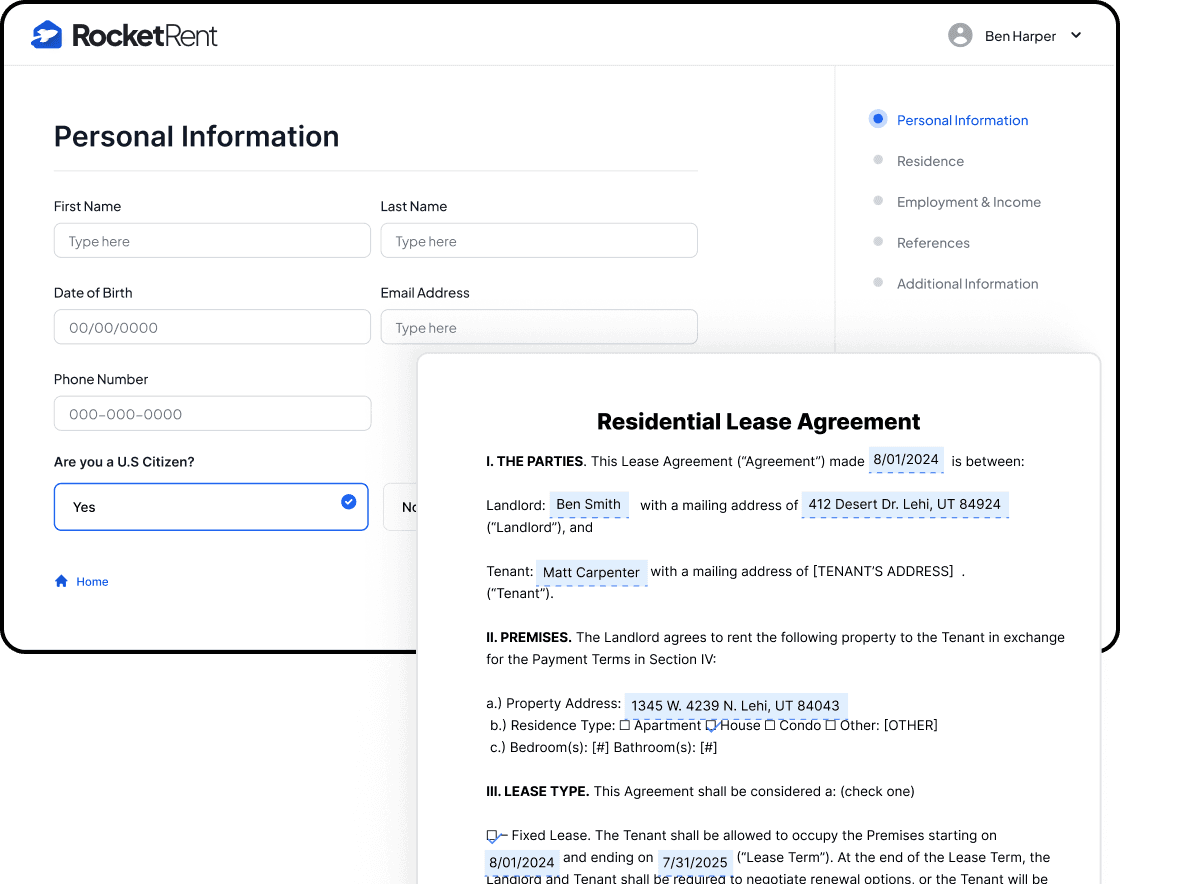
Task: Open the Additional Information section
Action: point(967,283)
